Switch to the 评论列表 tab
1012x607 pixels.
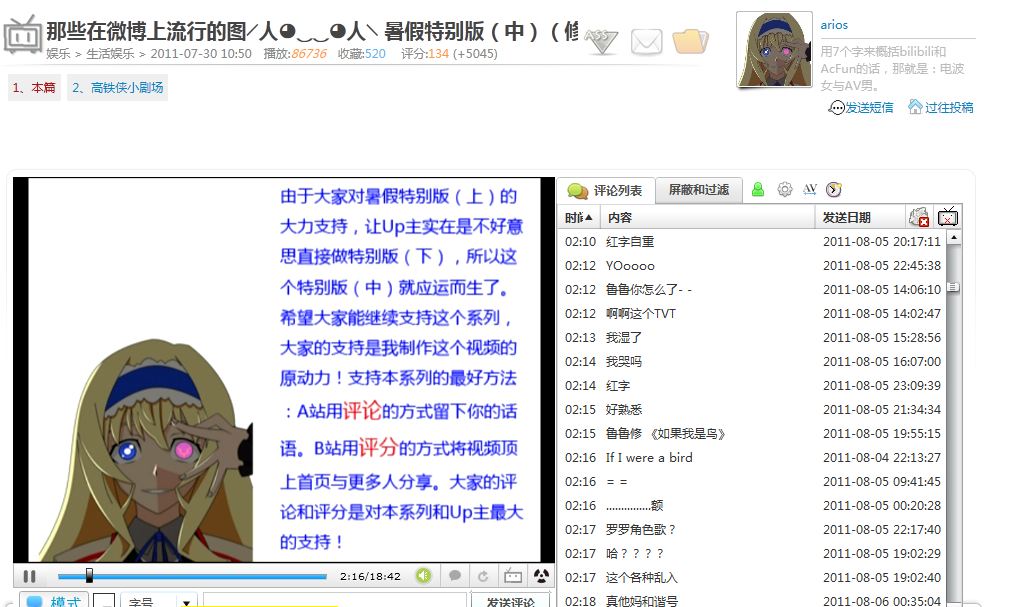tap(605, 190)
